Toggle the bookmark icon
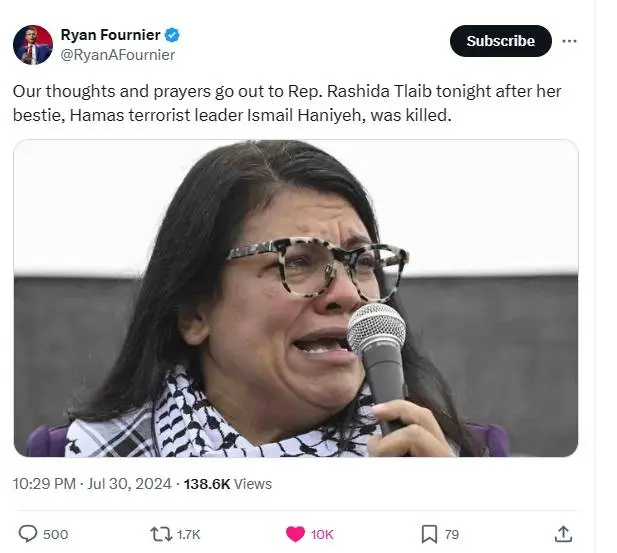Image resolution: width=617 pixels, height=553 pixels. 429,534
